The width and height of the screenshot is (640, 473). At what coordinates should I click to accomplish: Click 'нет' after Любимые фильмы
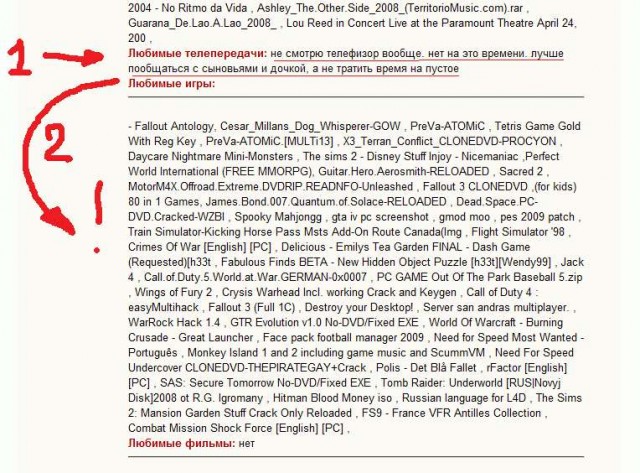tap(247, 444)
